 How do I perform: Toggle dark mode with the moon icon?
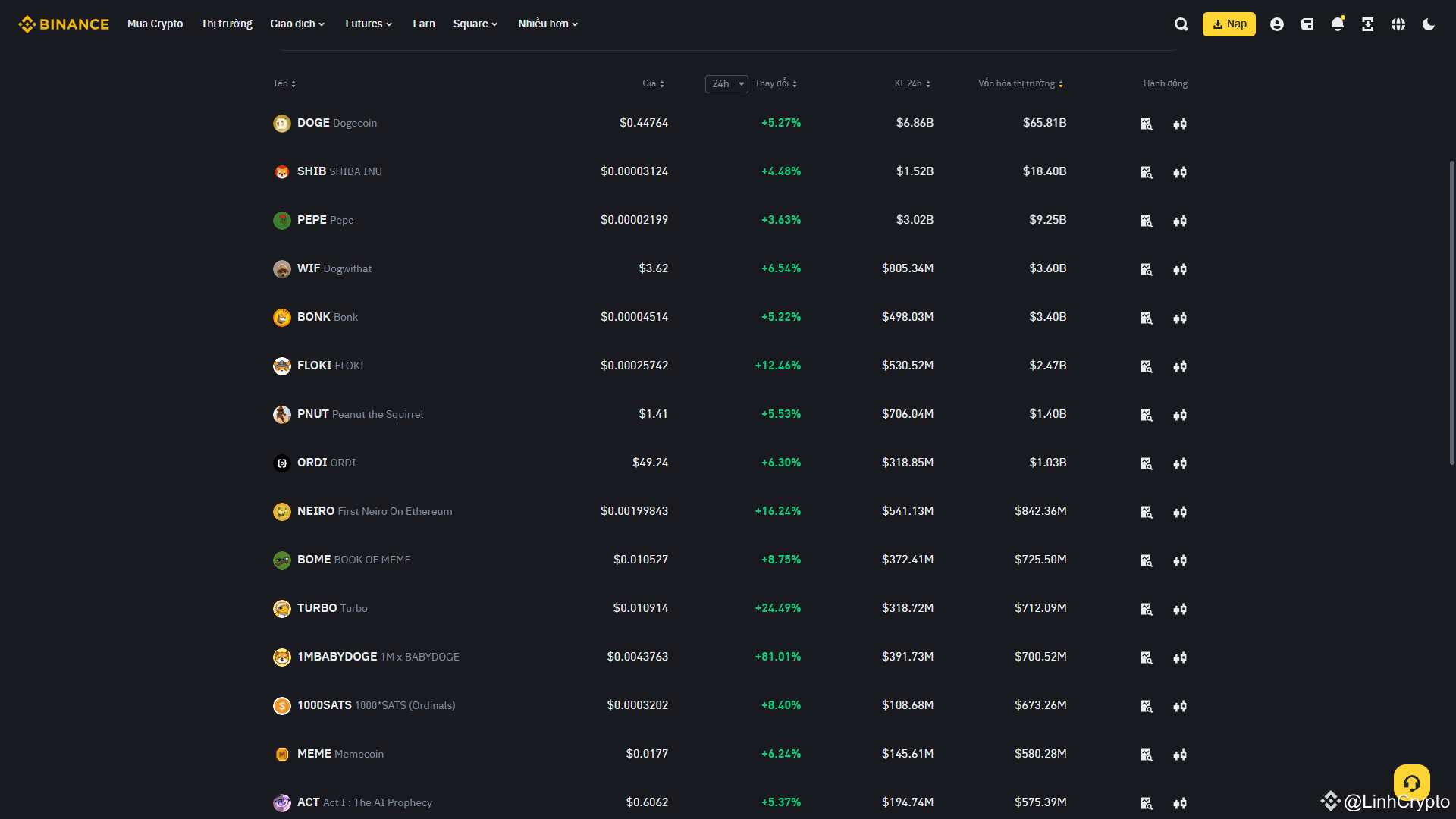pos(1428,24)
